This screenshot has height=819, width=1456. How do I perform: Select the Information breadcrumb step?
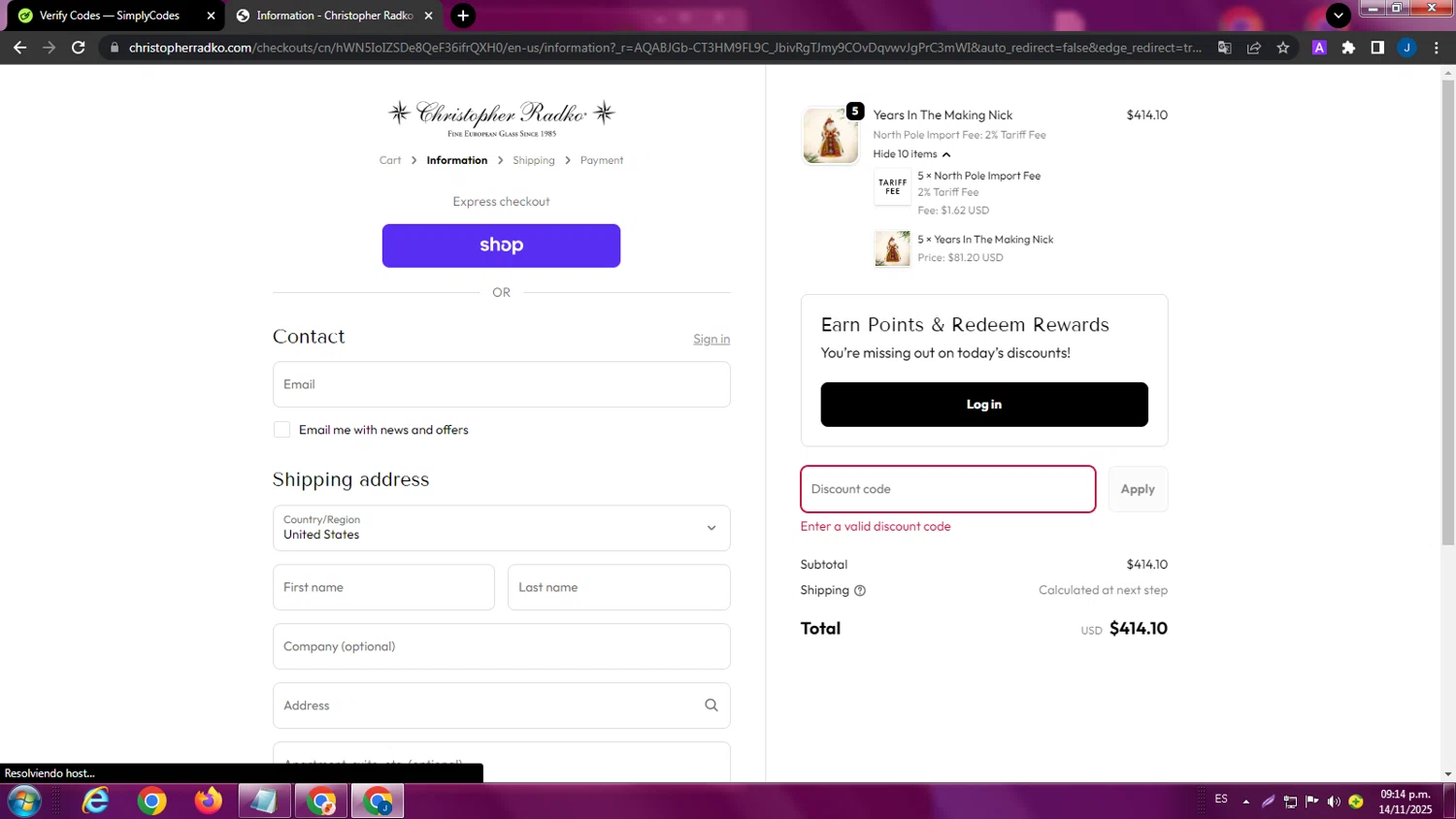pyautogui.click(x=457, y=160)
